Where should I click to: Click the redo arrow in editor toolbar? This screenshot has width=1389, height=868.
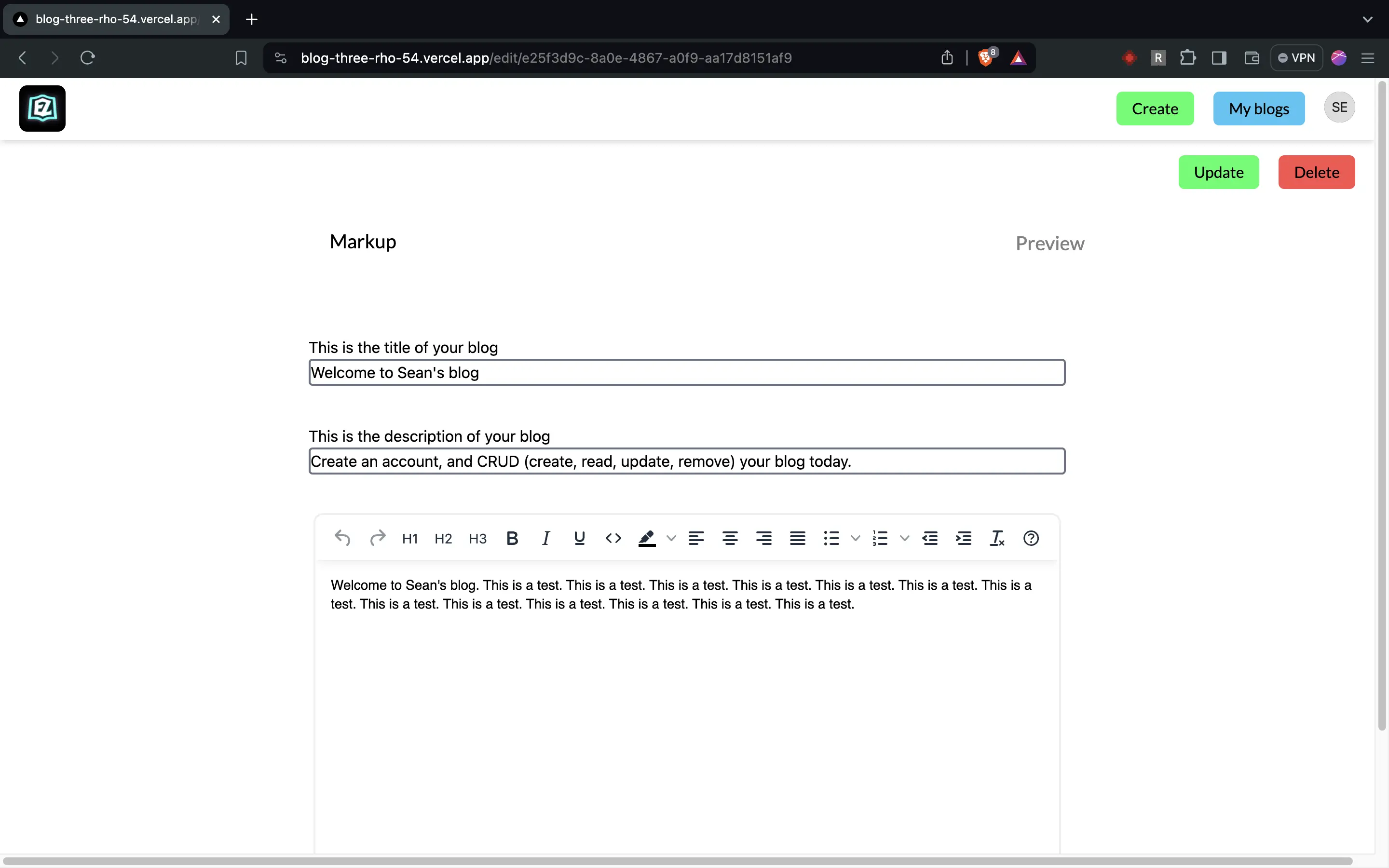pyautogui.click(x=377, y=538)
